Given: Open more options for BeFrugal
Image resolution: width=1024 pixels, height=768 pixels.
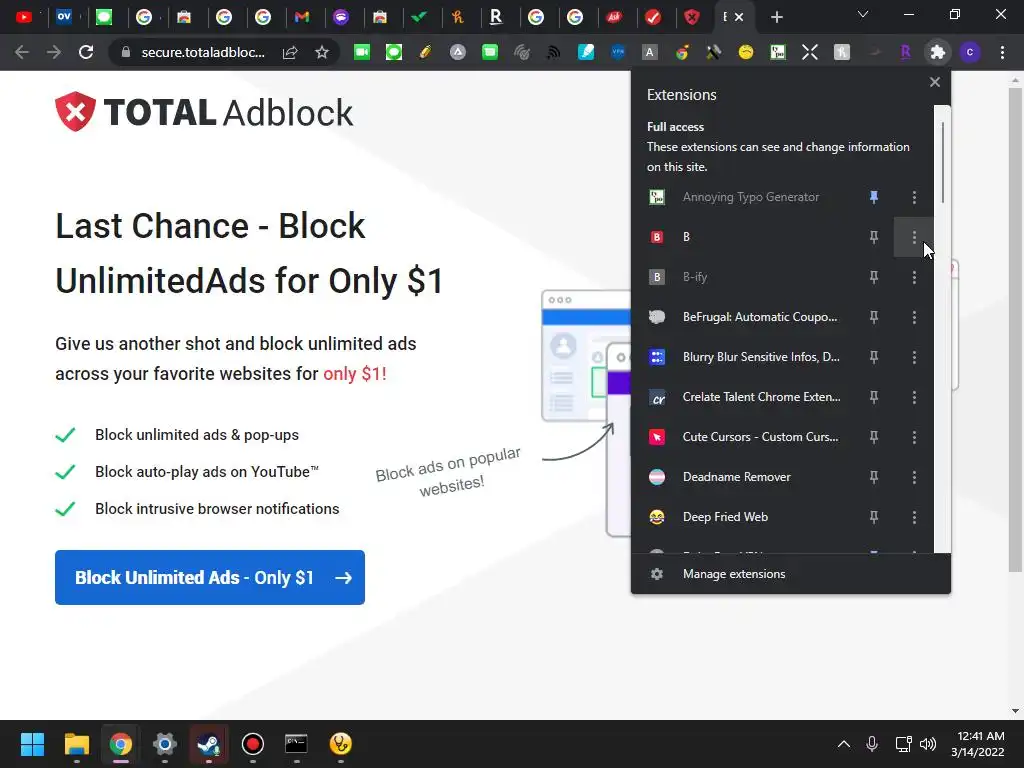Looking at the screenshot, I should 914,317.
